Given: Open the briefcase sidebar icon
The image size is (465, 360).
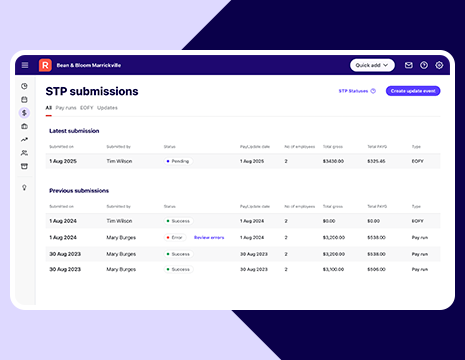Looking at the screenshot, I should 24,126.
